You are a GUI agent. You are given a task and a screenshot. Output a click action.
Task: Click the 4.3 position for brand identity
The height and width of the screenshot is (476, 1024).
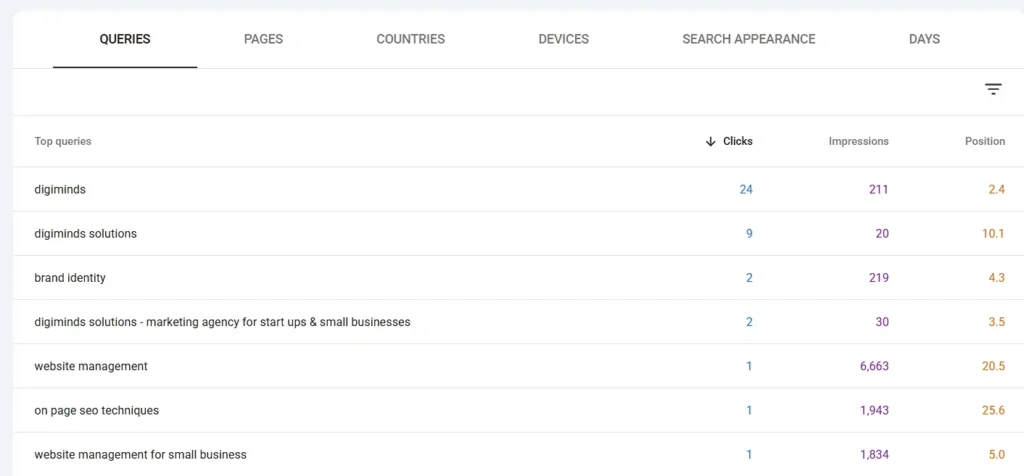pyautogui.click(x=997, y=278)
